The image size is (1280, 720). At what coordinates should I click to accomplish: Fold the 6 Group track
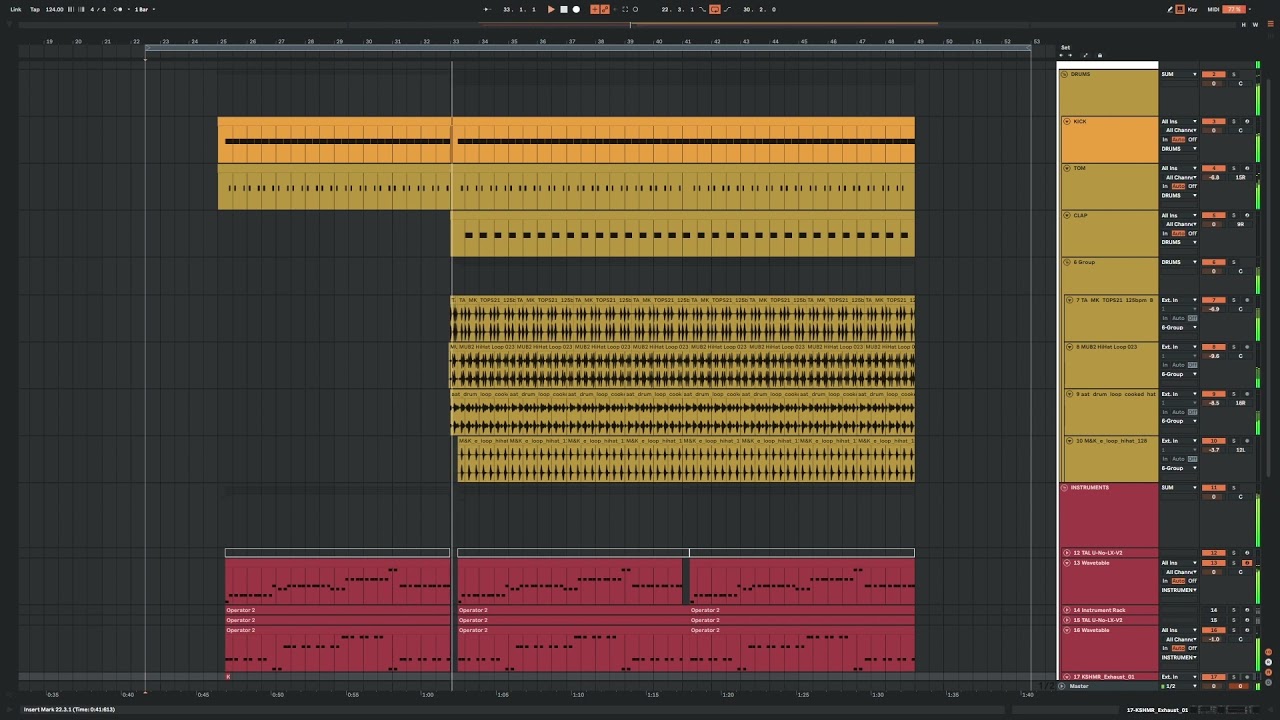[1066, 262]
